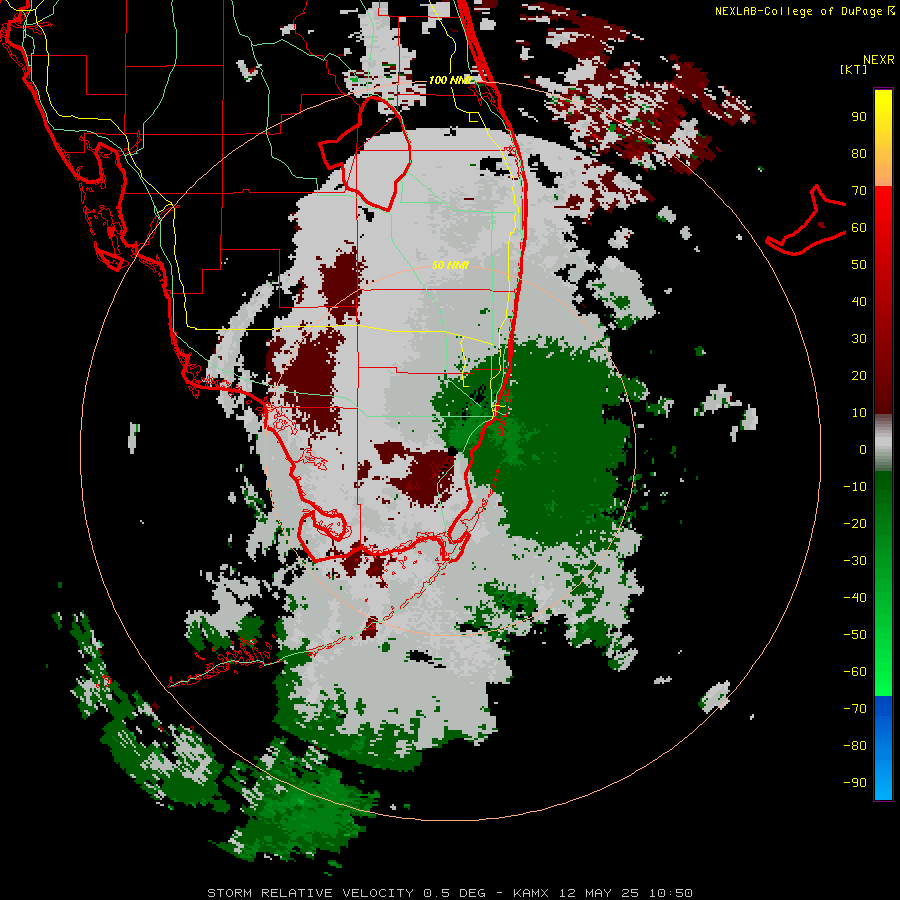Click the 70 value on the velocity scale

coord(859,191)
